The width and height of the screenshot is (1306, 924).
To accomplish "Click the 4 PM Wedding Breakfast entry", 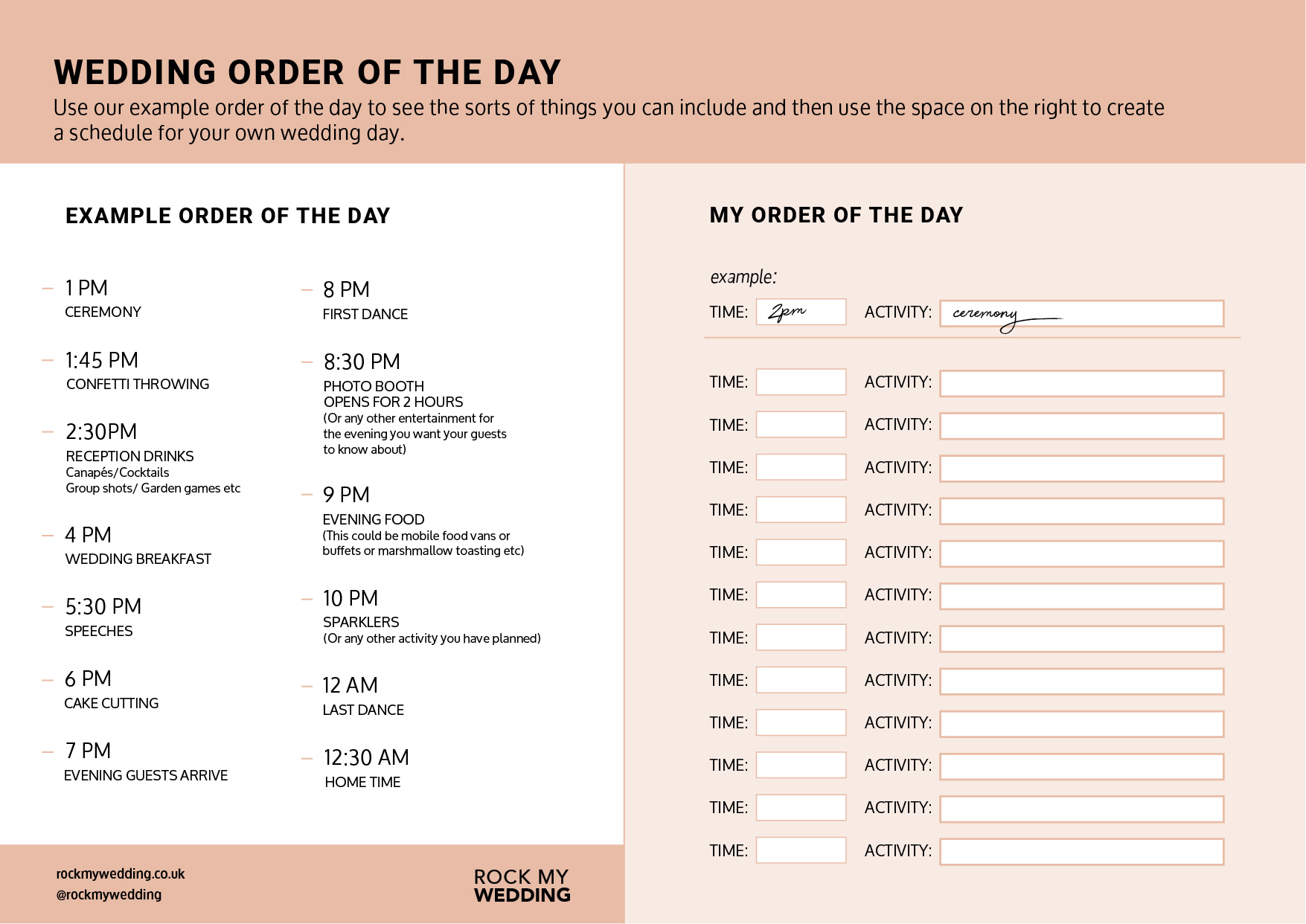I will click(138, 546).
